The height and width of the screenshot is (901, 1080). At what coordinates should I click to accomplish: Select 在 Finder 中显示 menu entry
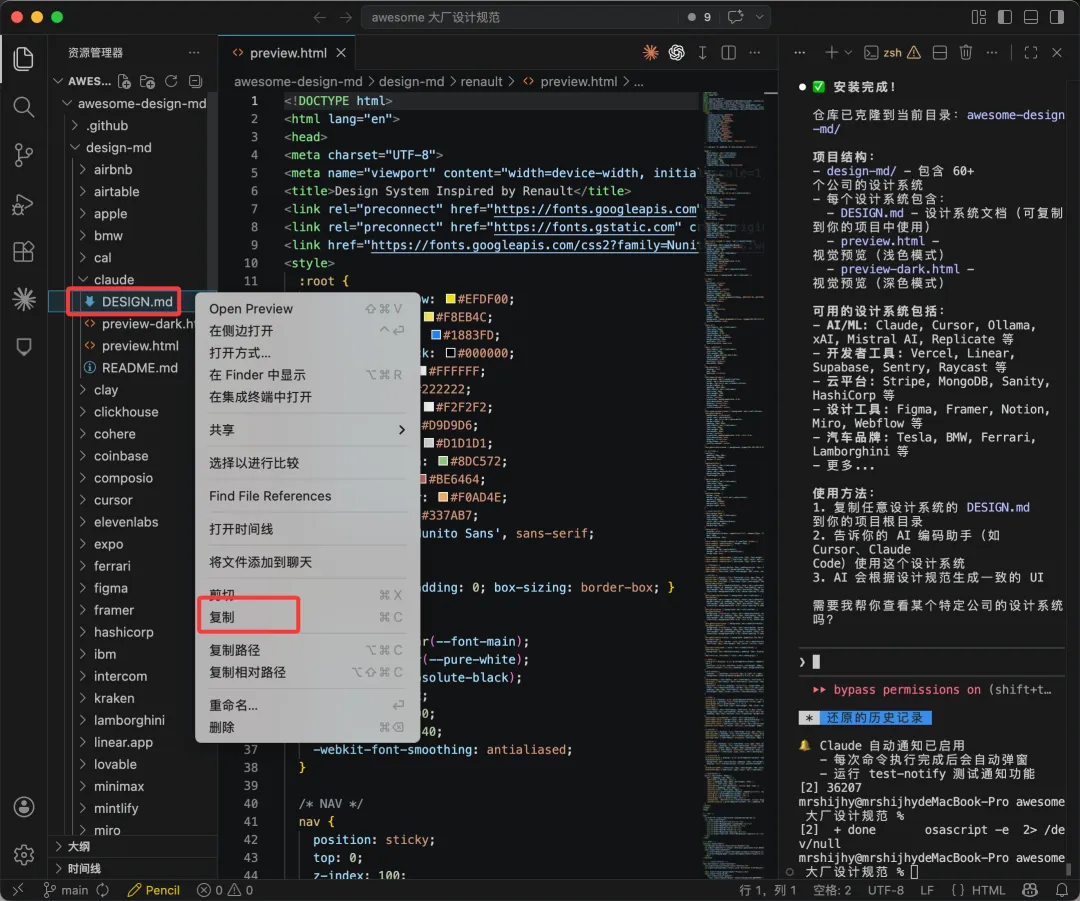click(x=307, y=375)
